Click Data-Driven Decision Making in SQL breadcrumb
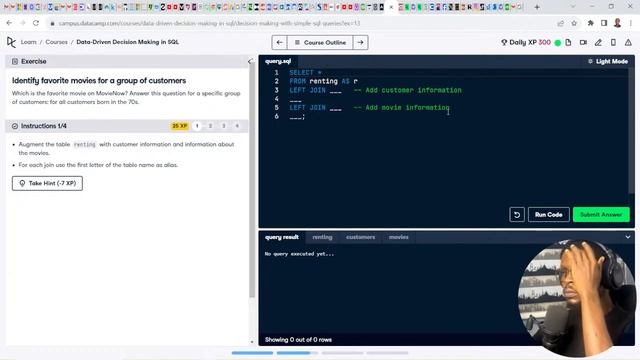The width and height of the screenshot is (640, 360). coord(127,42)
